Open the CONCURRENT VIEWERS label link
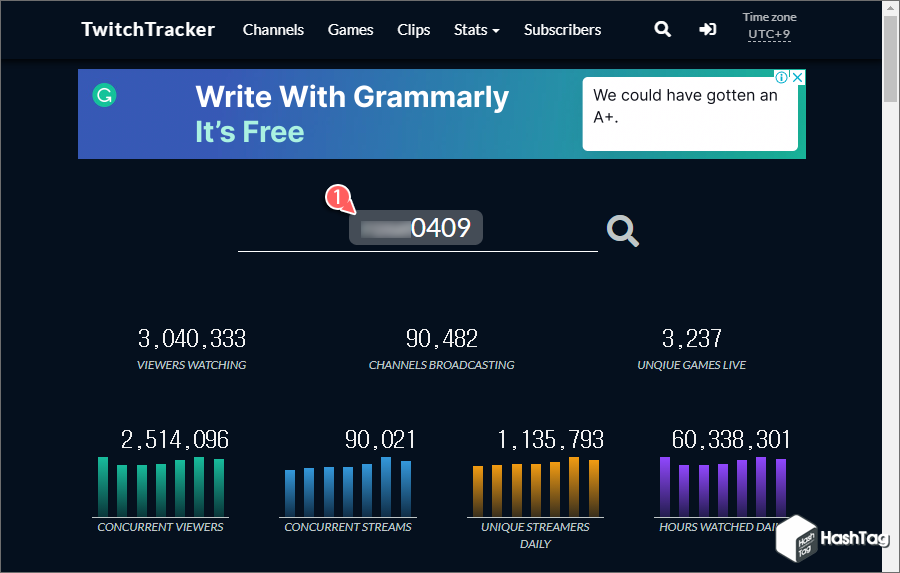Viewport: 900px width, 573px height. (160, 527)
